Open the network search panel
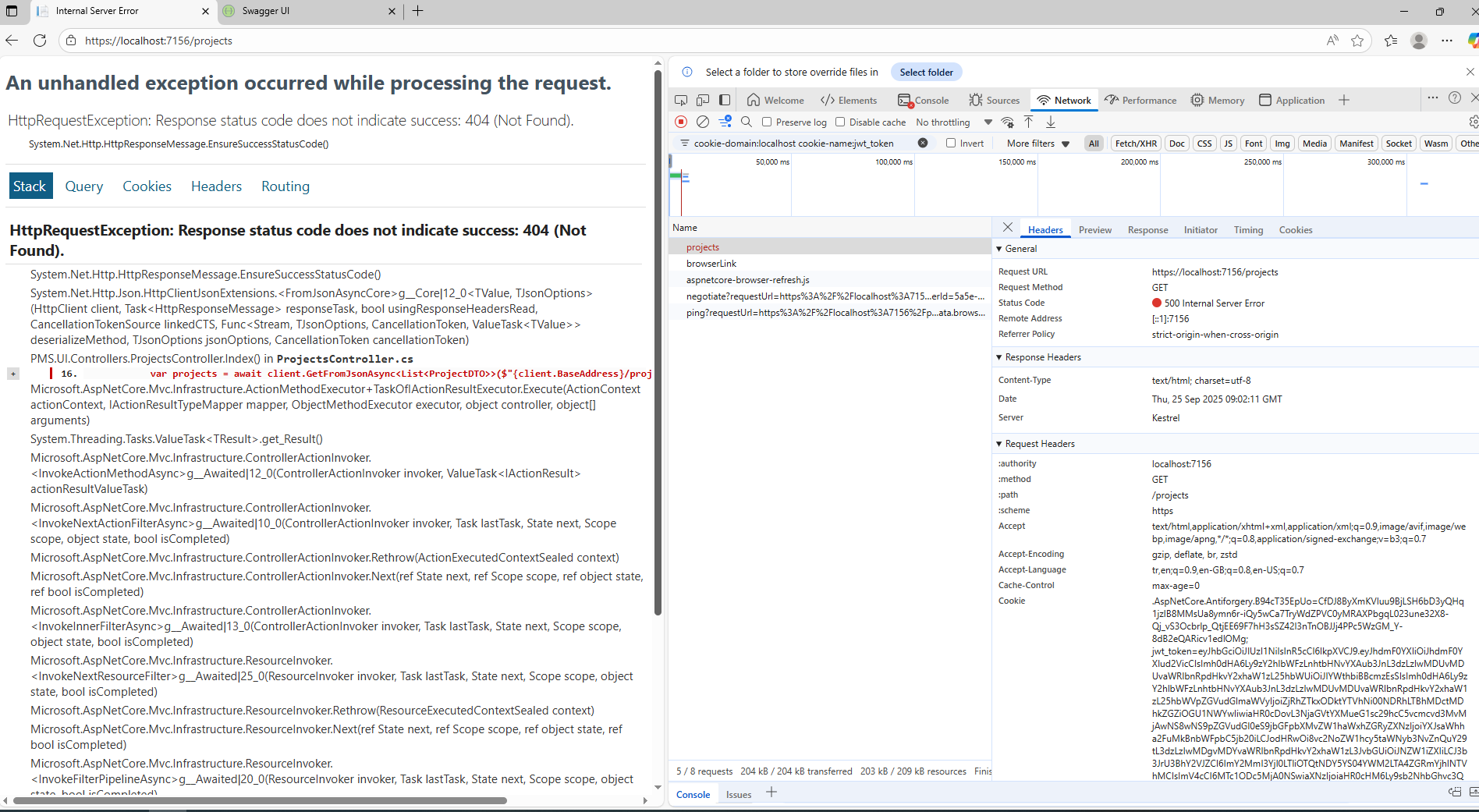 [x=747, y=122]
